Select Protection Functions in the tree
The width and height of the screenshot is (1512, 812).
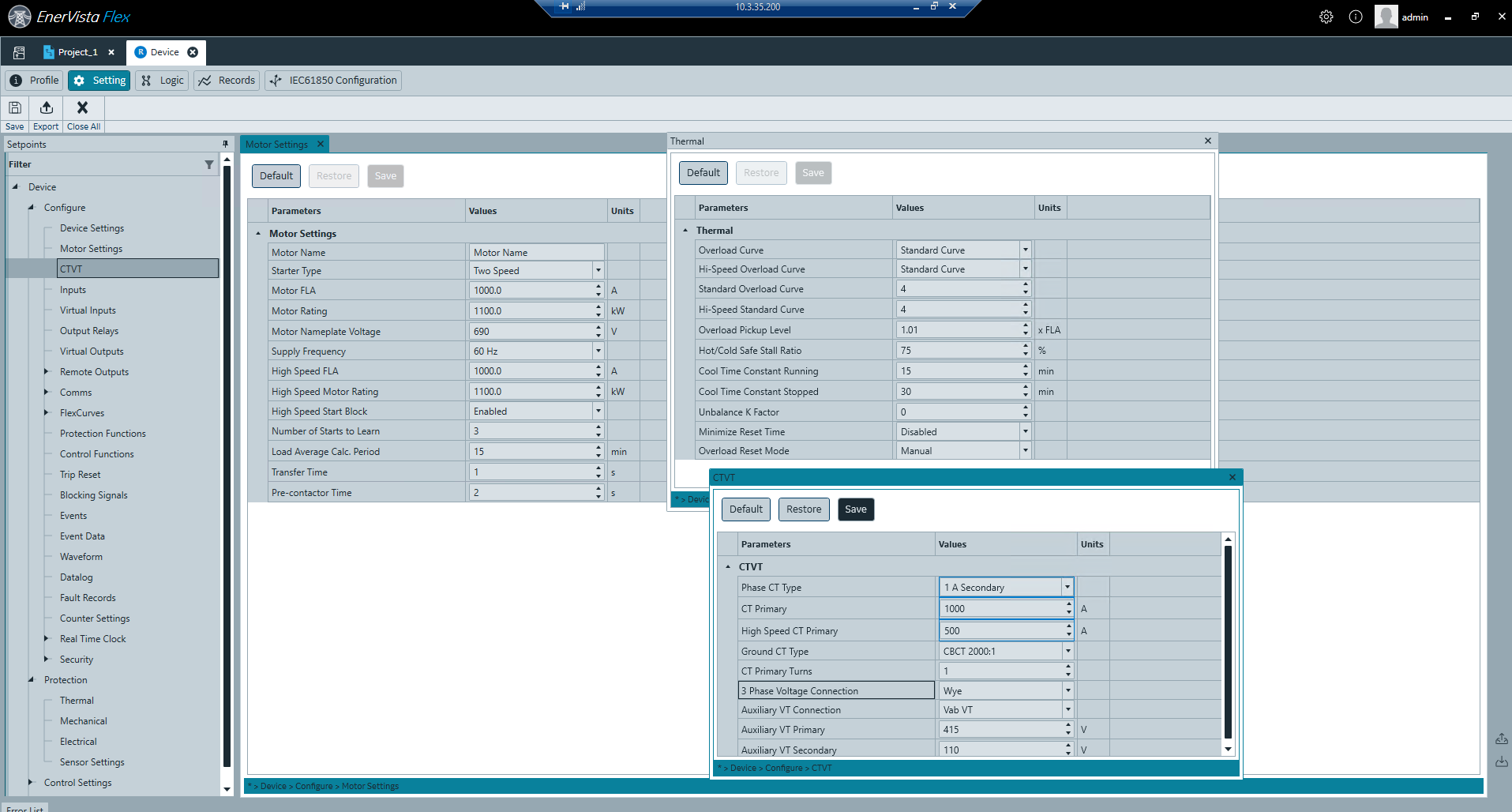(103, 433)
